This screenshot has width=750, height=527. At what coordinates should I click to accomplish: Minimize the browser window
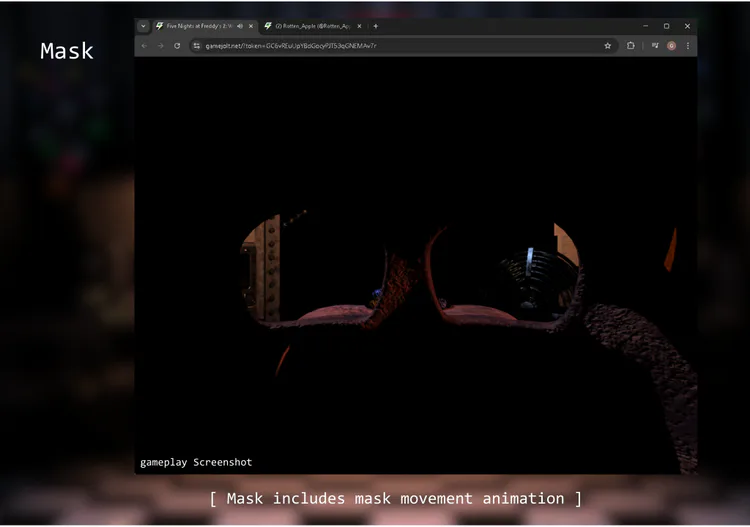646,26
